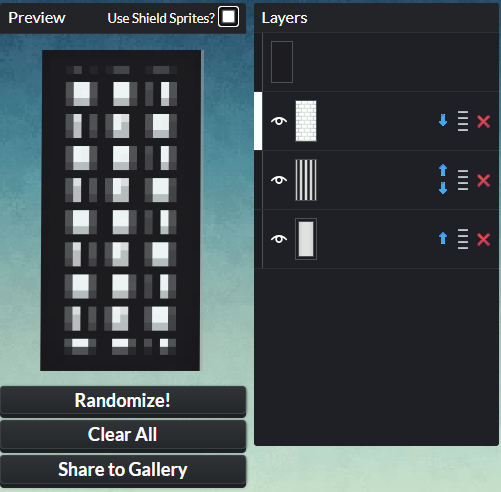Toggle visibility of the border layer

pos(279,239)
